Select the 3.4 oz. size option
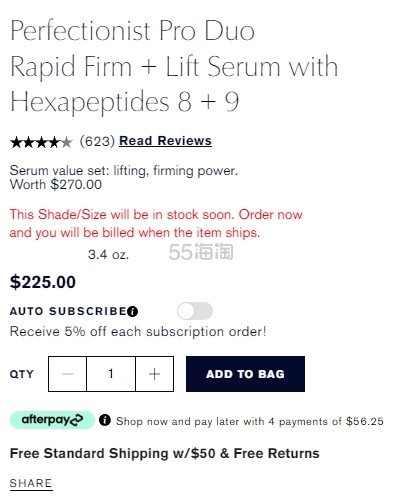This screenshot has width=402, height=503. pos(108,255)
